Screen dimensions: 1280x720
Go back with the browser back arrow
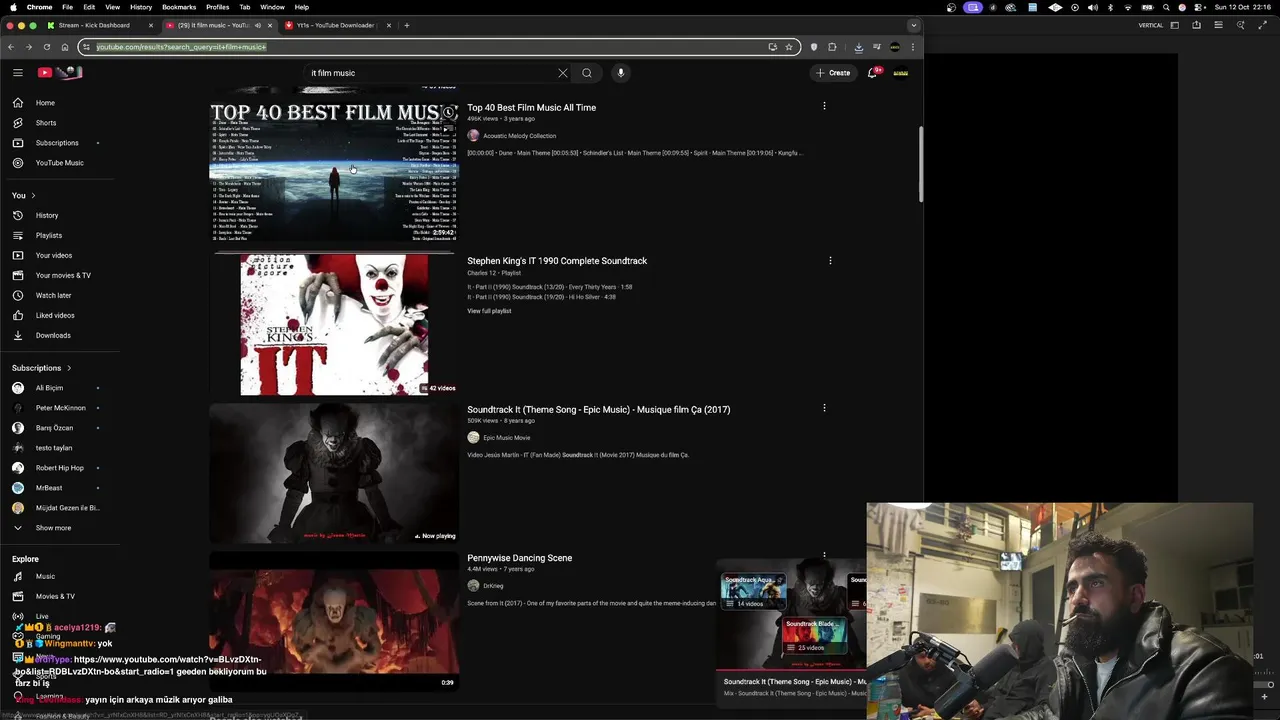(x=11, y=47)
